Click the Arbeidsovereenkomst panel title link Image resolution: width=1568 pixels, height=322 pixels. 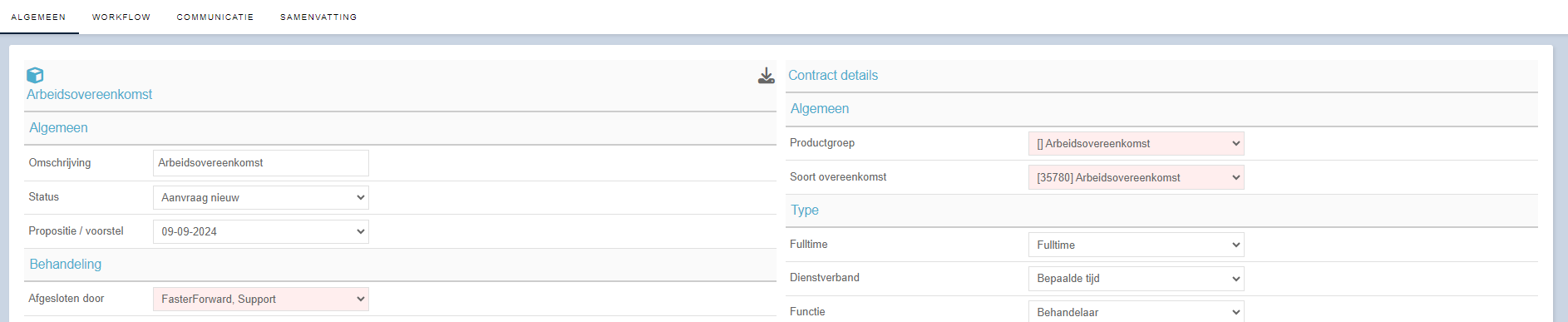pos(90,95)
